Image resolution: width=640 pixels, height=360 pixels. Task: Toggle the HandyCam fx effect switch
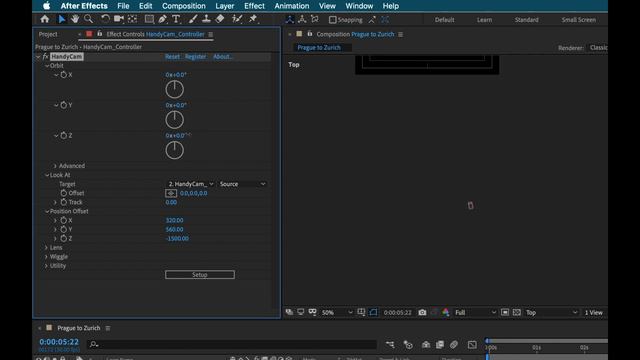click(x=46, y=57)
